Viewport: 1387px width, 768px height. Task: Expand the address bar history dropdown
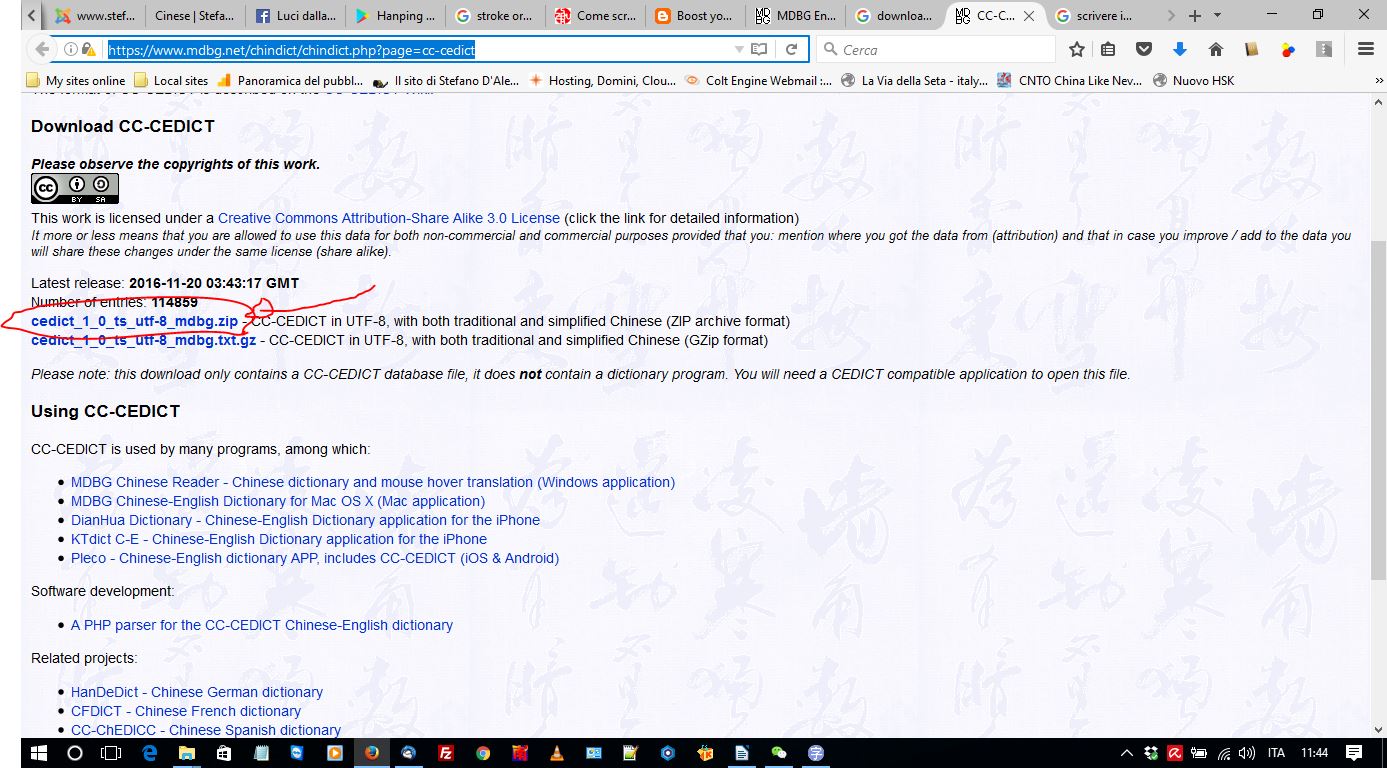739,49
